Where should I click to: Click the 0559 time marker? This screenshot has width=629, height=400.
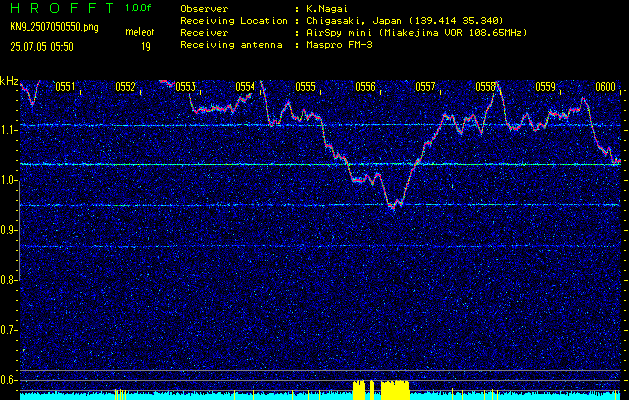546,86
